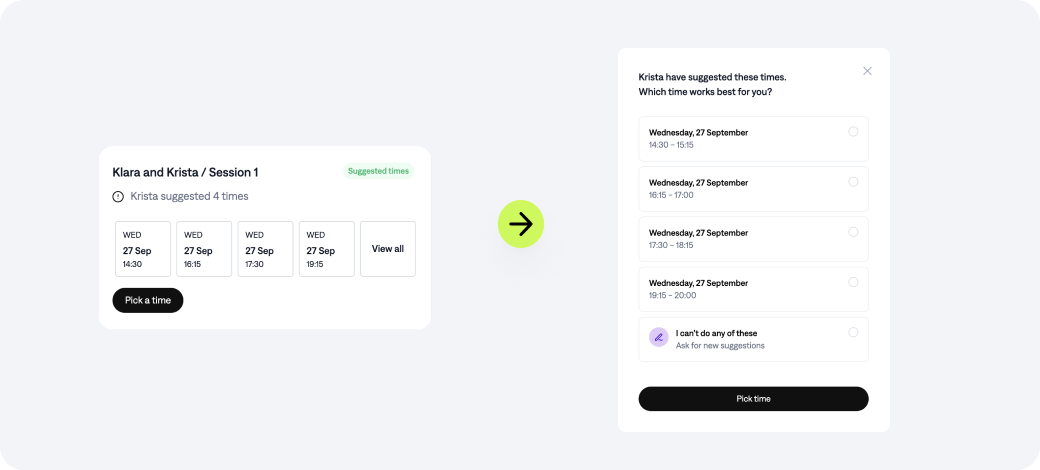Click the Suggested times status badge

(378, 171)
